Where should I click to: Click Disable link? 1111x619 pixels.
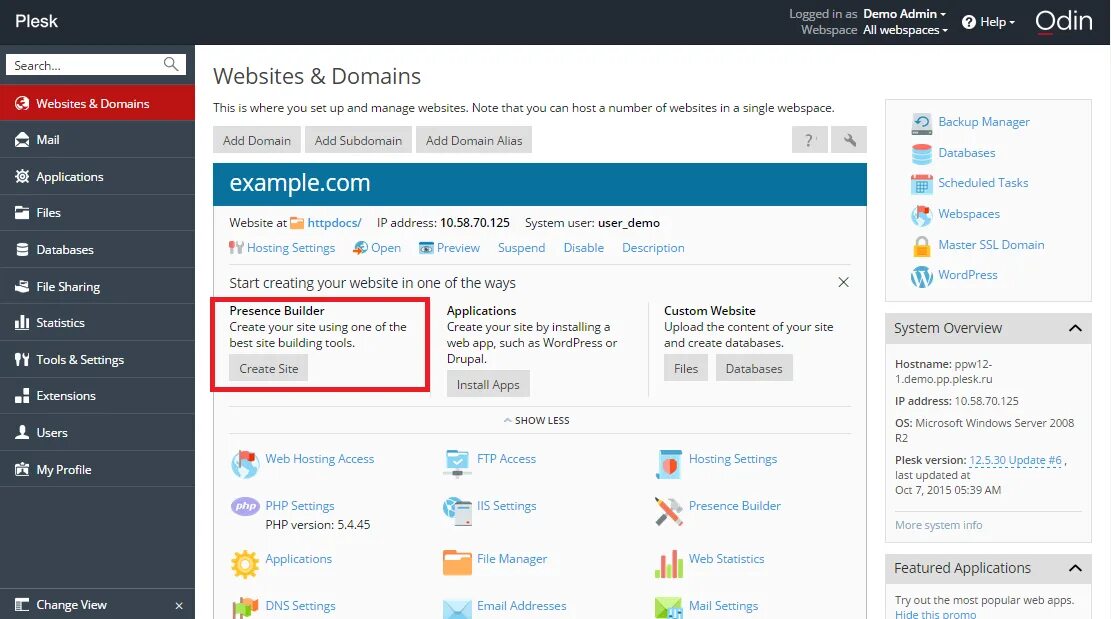[x=584, y=248]
